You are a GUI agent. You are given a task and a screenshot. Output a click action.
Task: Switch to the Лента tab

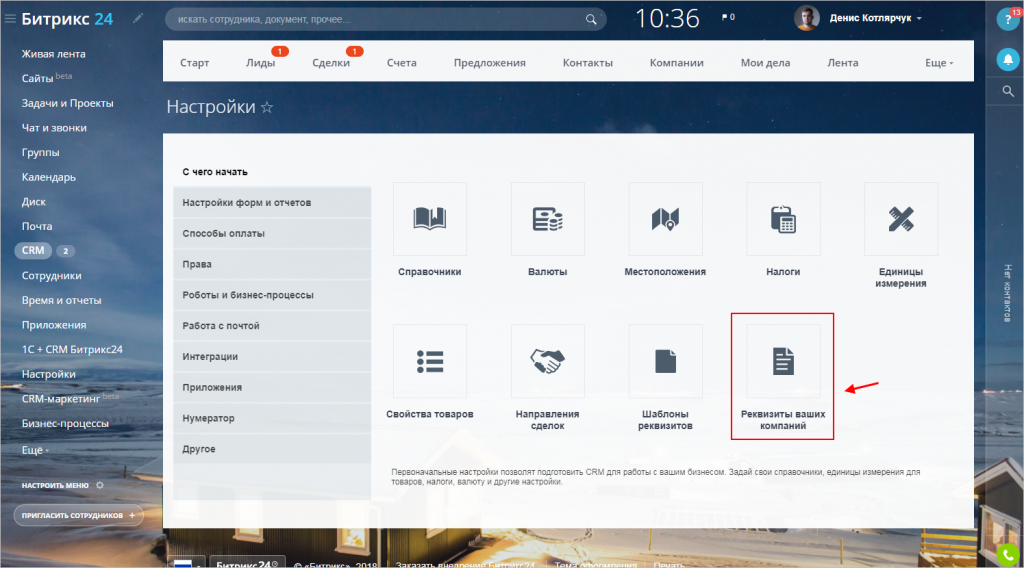[843, 63]
